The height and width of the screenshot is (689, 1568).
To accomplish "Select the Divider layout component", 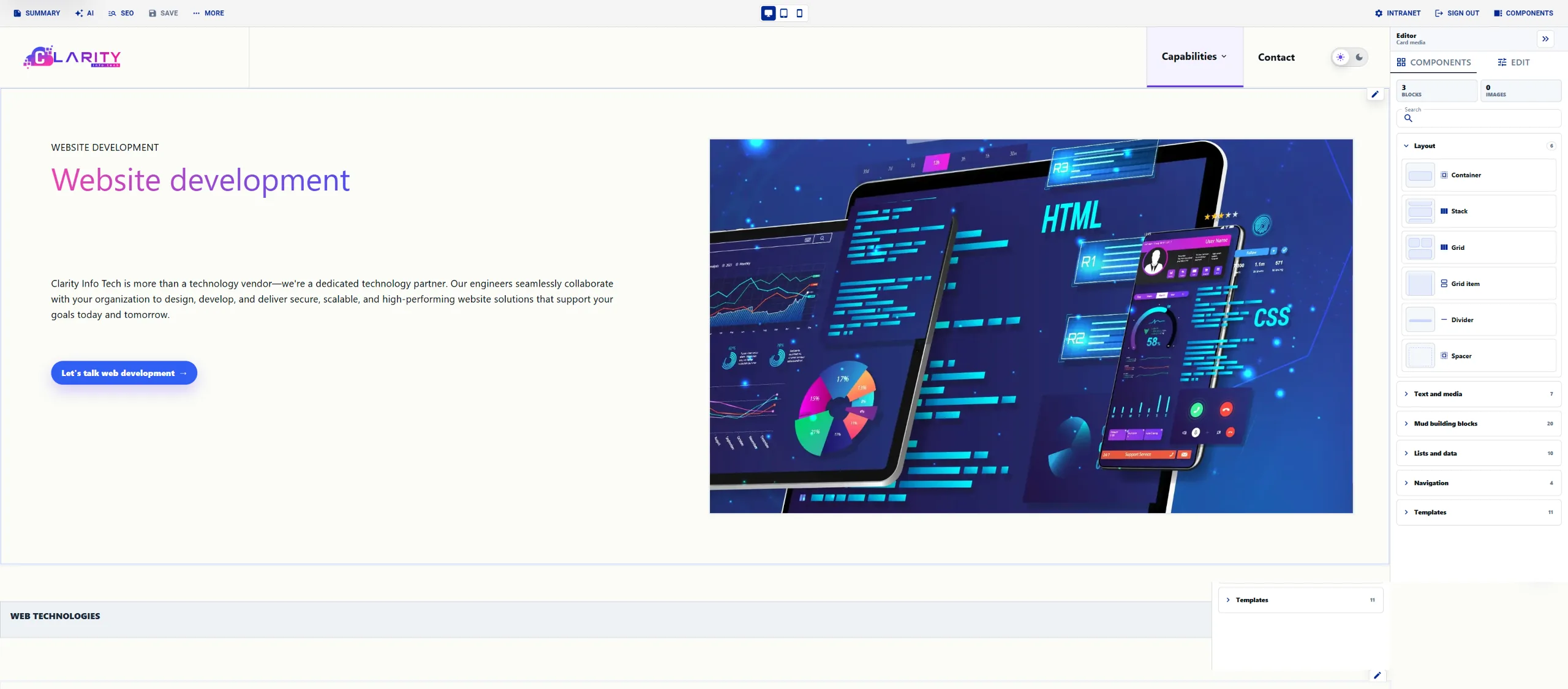I will (1479, 320).
